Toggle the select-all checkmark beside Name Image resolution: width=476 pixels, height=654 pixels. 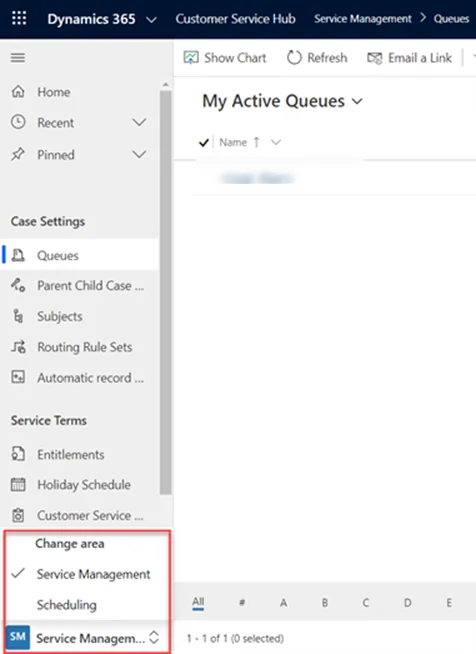[204, 143]
